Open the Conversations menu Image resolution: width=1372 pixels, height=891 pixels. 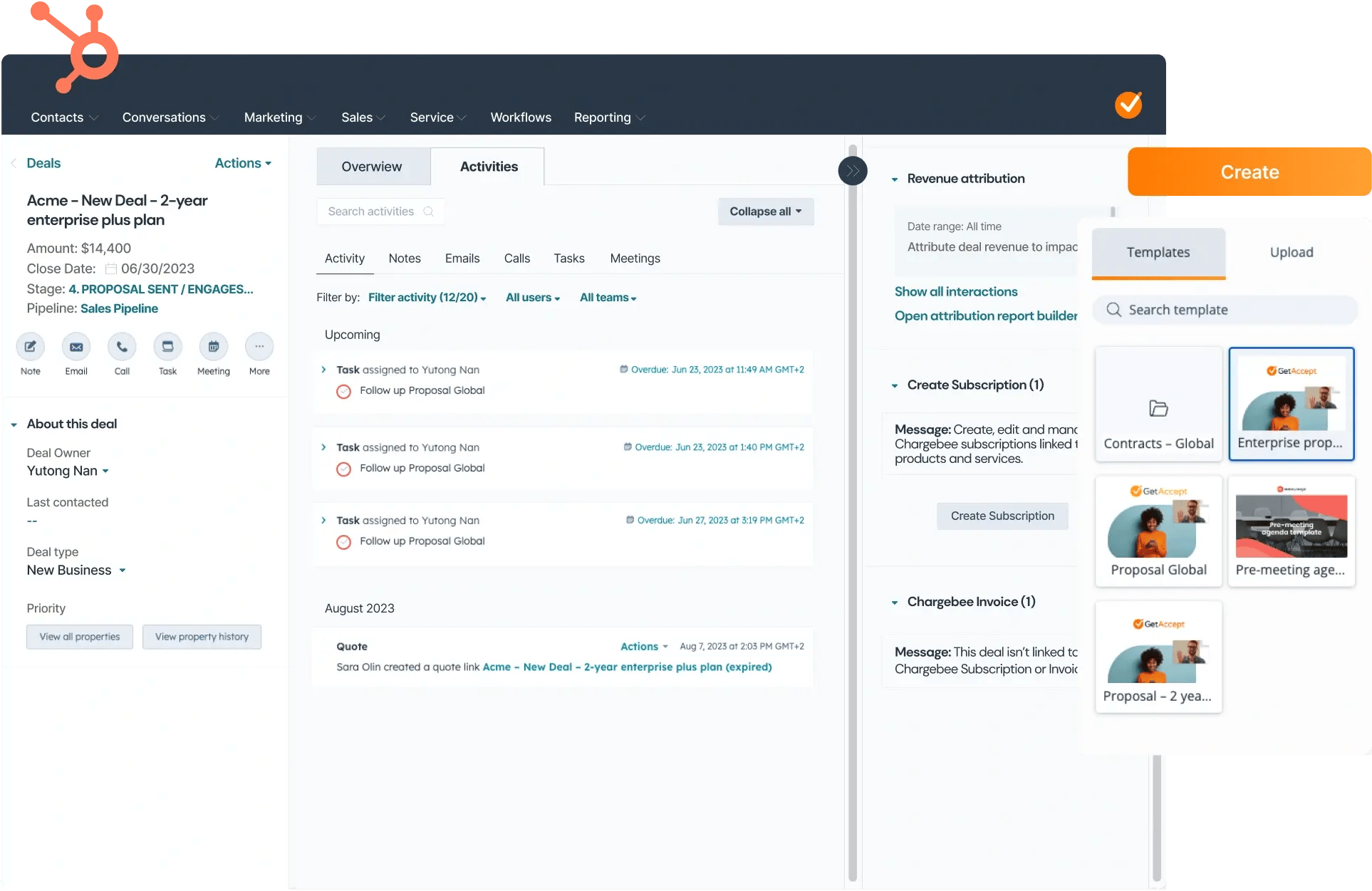(x=170, y=118)
